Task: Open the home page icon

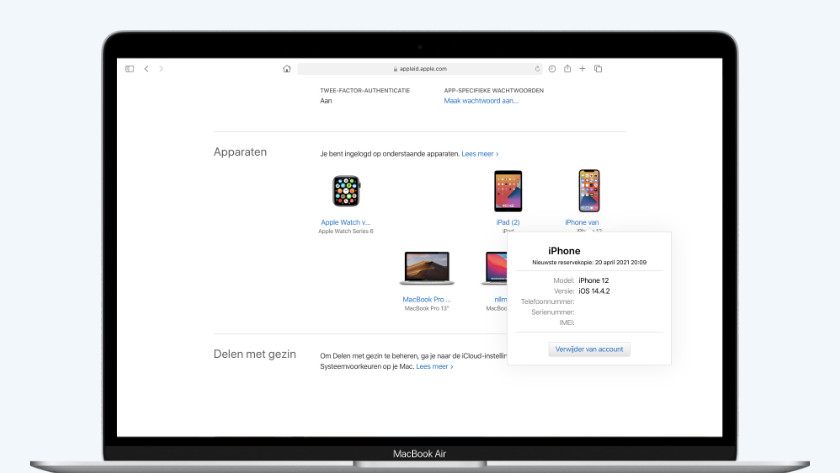Action: 287,69
